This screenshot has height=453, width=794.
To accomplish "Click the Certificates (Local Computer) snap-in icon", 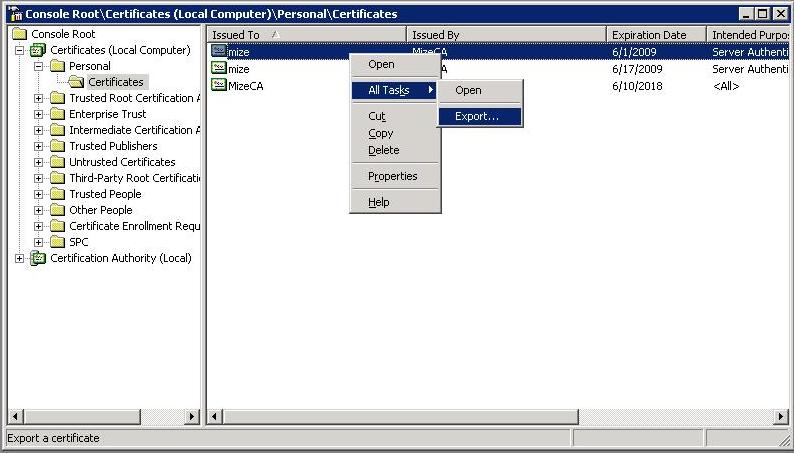I will (x=38, y=50).
